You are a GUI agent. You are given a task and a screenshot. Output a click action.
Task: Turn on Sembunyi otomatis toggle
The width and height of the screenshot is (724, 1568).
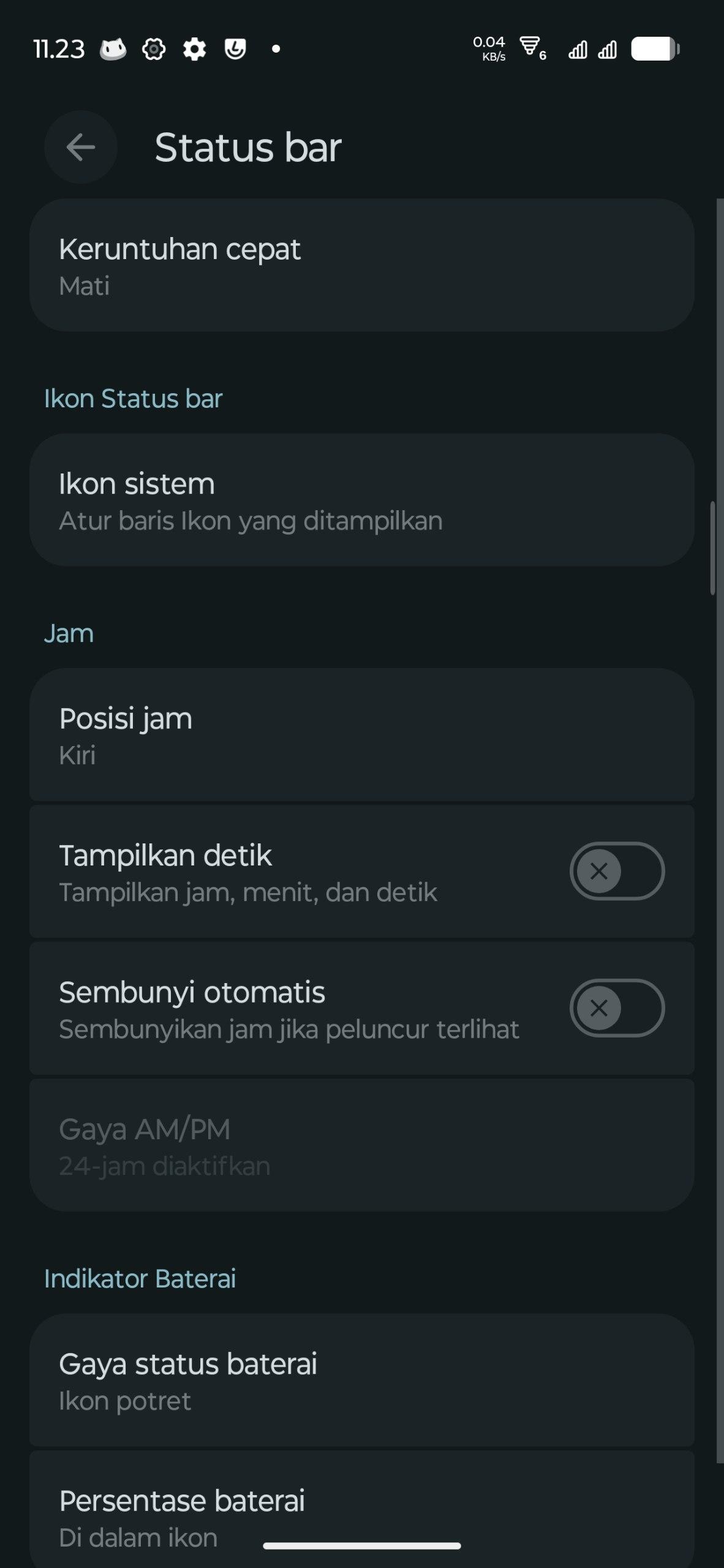click(617, 1008)
